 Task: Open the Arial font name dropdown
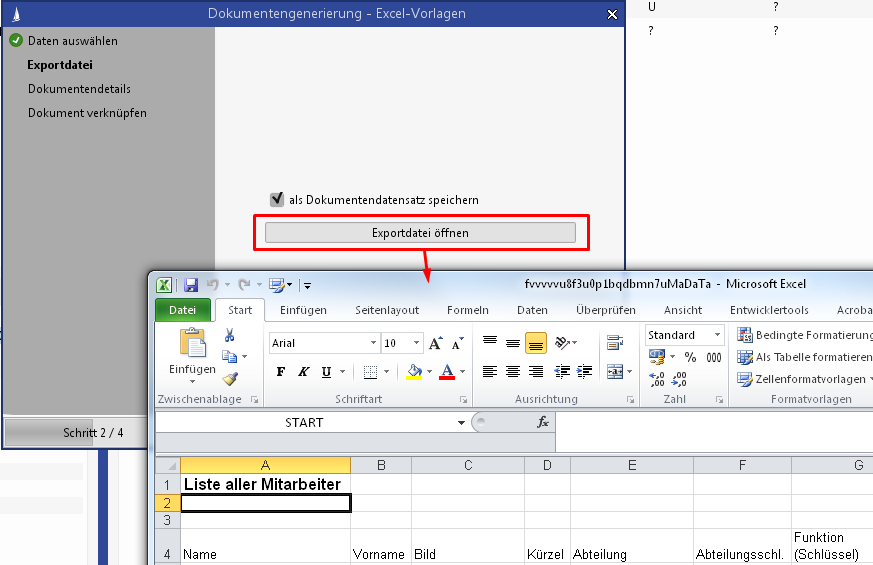click(373, 343)
